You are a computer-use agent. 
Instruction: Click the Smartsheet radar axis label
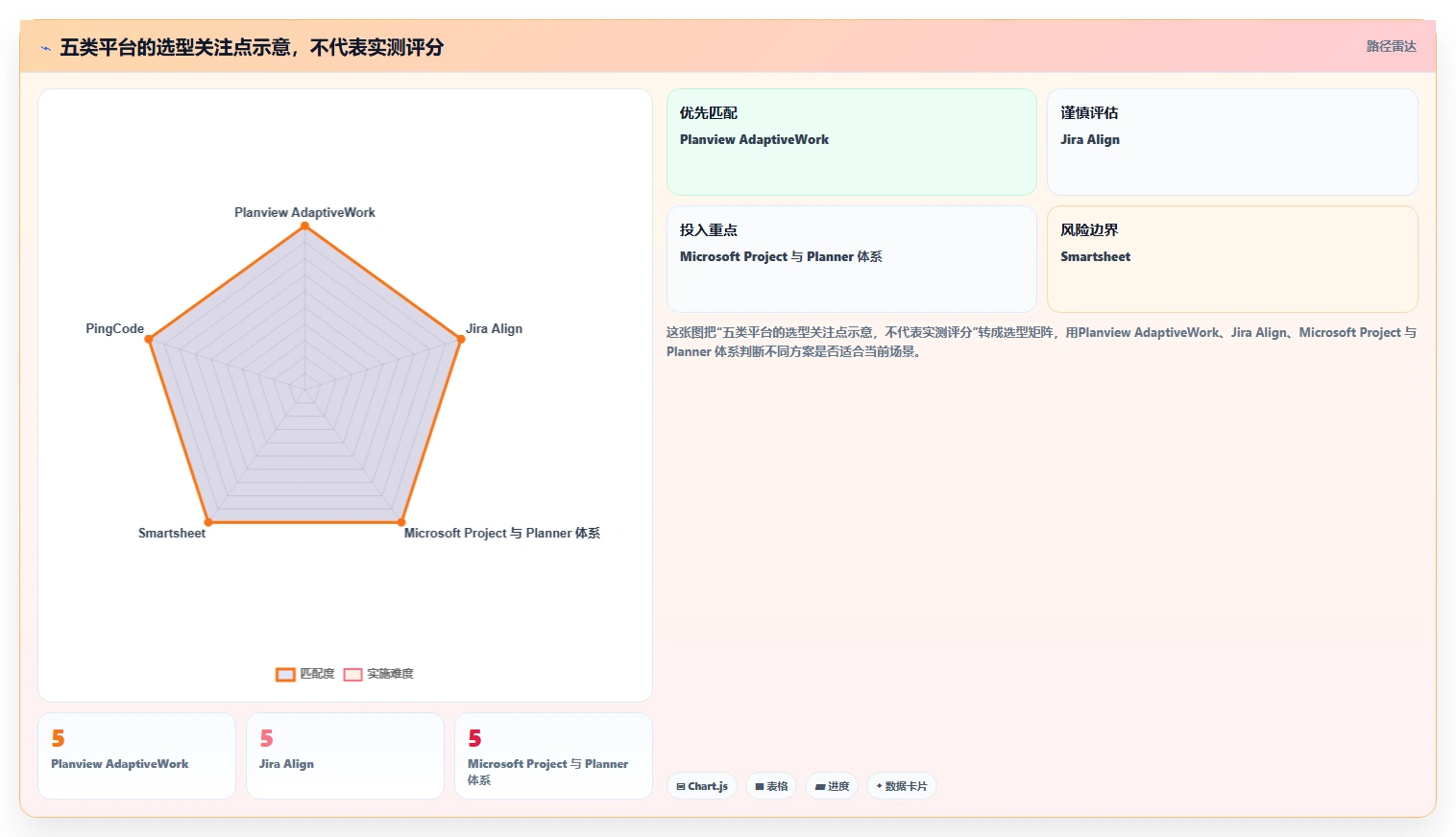(172, 533)
